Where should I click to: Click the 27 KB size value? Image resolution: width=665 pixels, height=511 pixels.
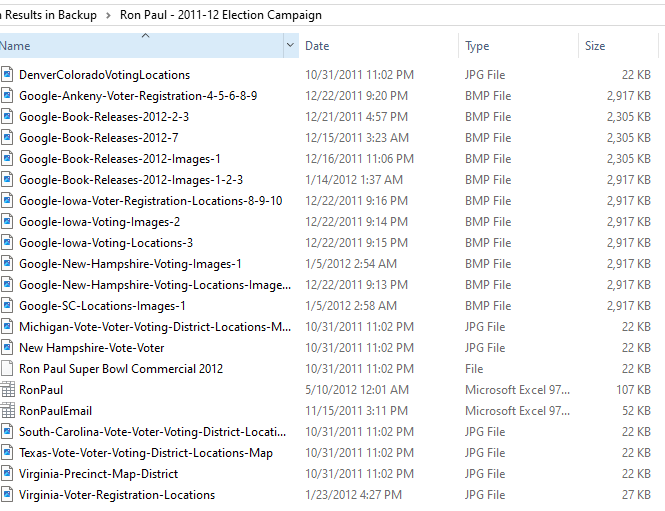[636, 494]
